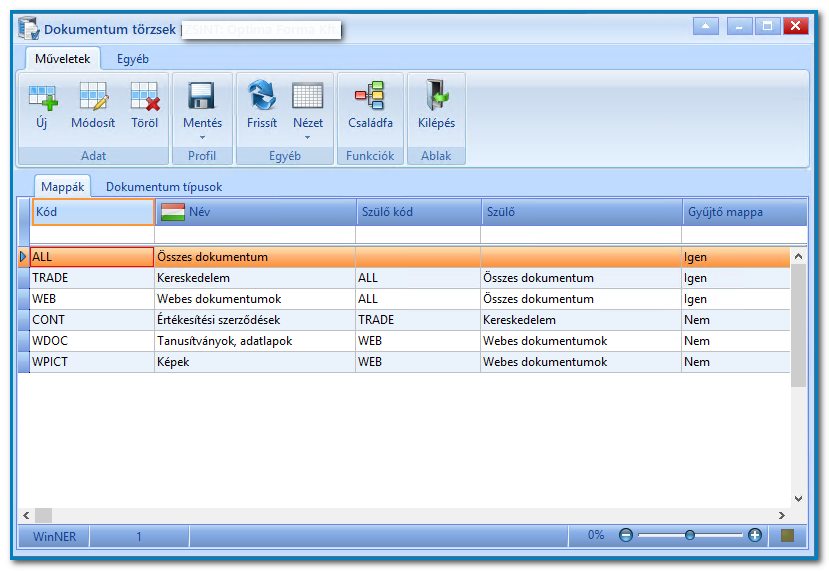This screenshot has width=829, height=571.
Task: Open the Családfa family tree icon
Action: tap(370, 96)
